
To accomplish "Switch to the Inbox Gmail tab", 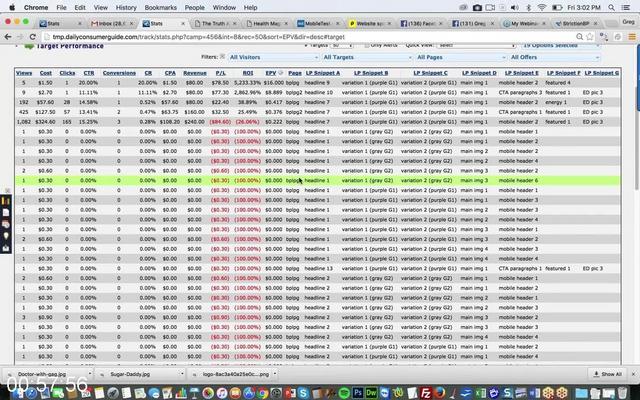I will pos(110,24).
